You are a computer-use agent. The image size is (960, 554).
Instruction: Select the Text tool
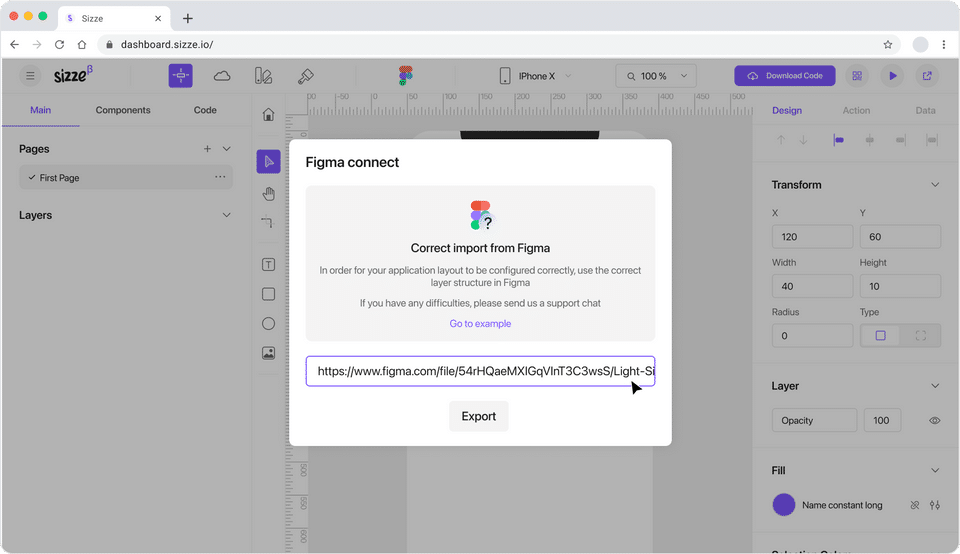pyautogui.click(x=268, y=264)
